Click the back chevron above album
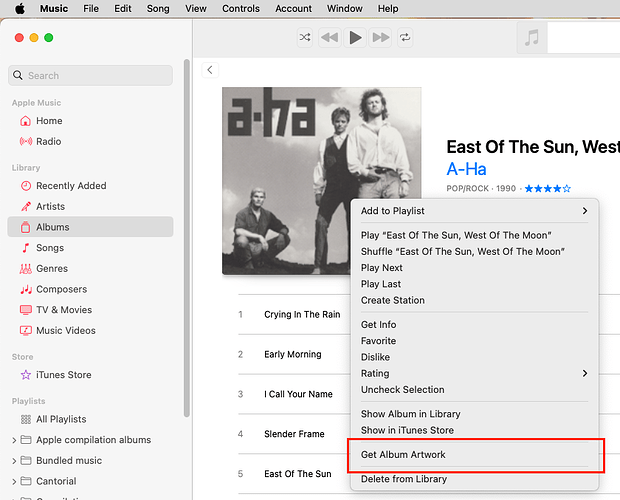This screenshot has height=500, width=620. point(209,70)
